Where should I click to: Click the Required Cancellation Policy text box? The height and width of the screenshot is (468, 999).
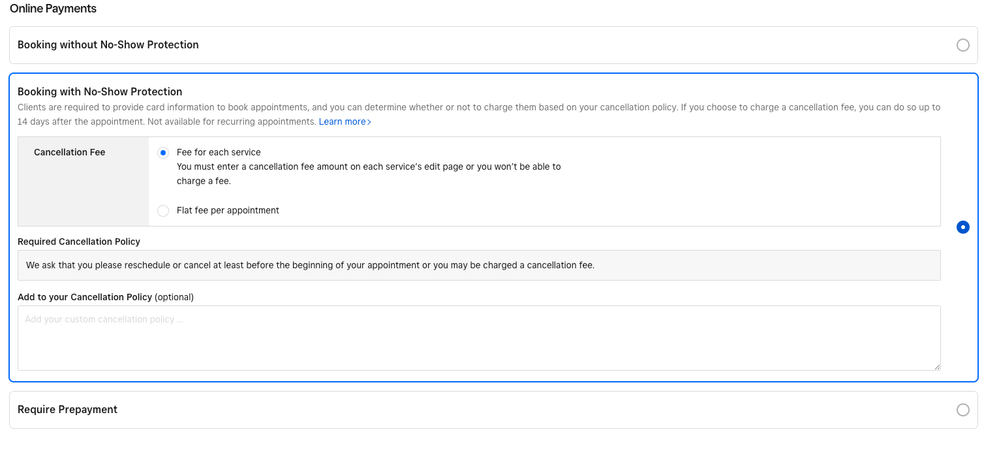[x=478, y=265]
